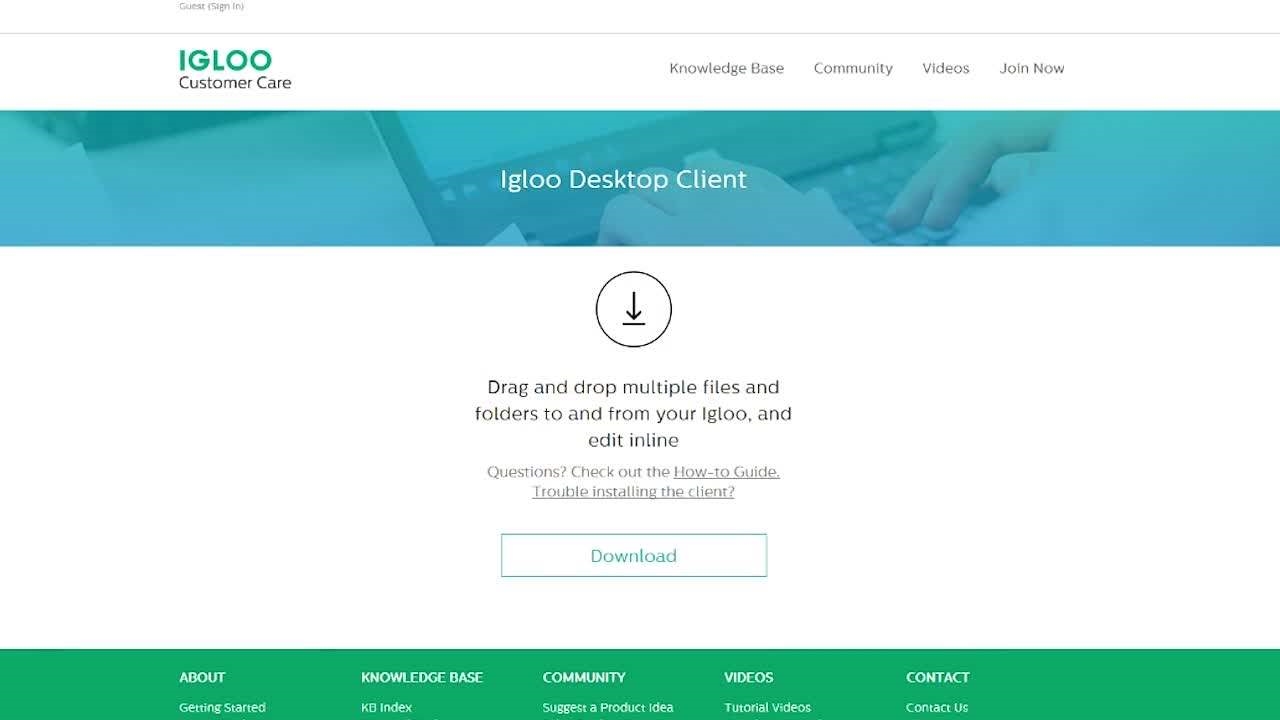Select the ABOUT footer heading
1280x720 pixels.
click(202, 677)
